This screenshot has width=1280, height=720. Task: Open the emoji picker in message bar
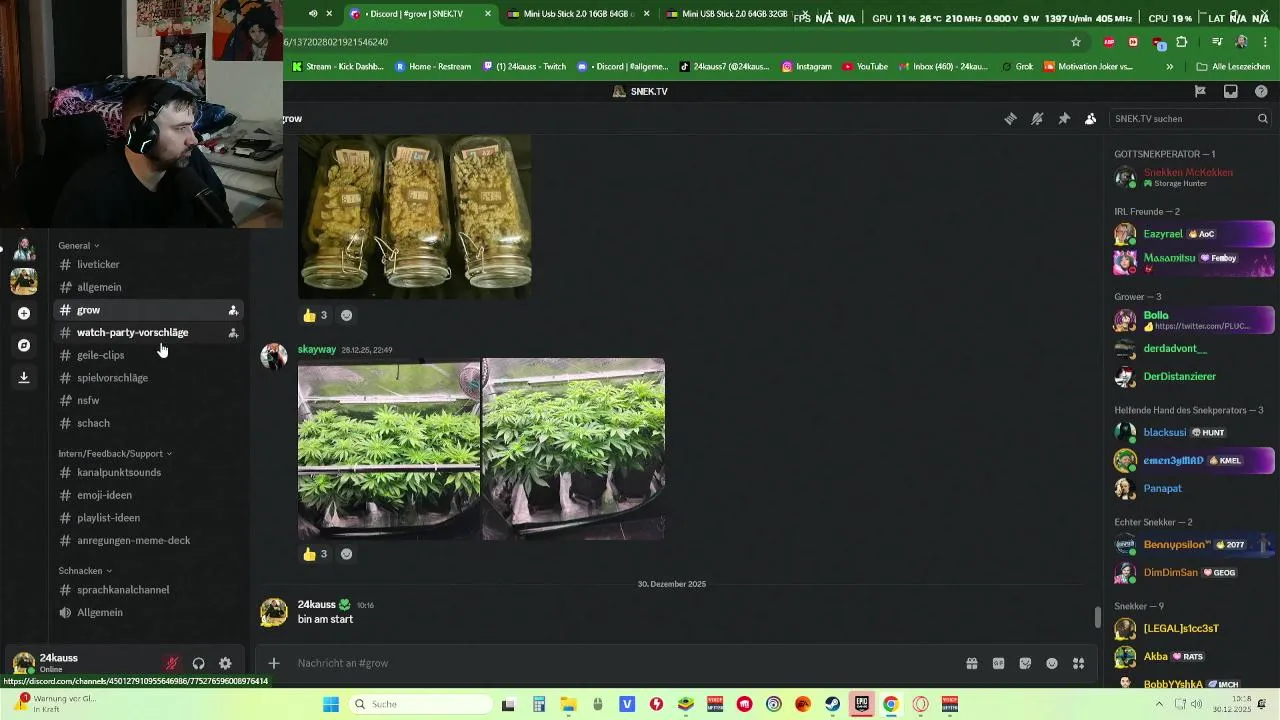(1052, 663)
